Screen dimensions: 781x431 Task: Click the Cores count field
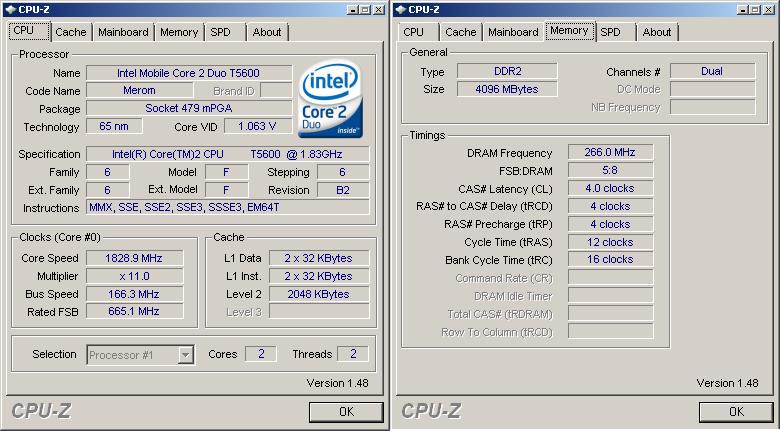point(261,354)
